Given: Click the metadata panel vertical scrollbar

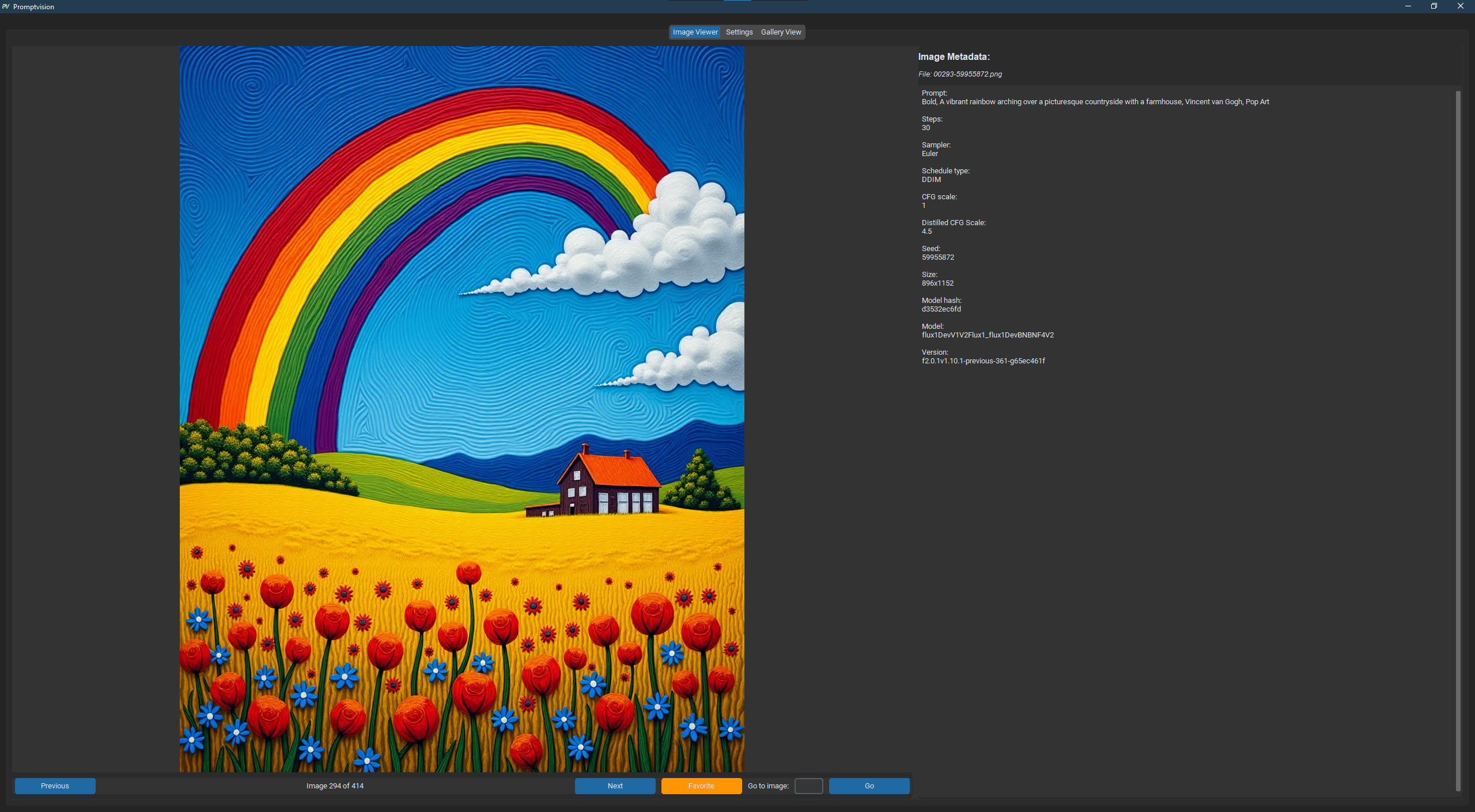Looking at the screenshot, I should pyautogui.click(x=1458, y=438).
